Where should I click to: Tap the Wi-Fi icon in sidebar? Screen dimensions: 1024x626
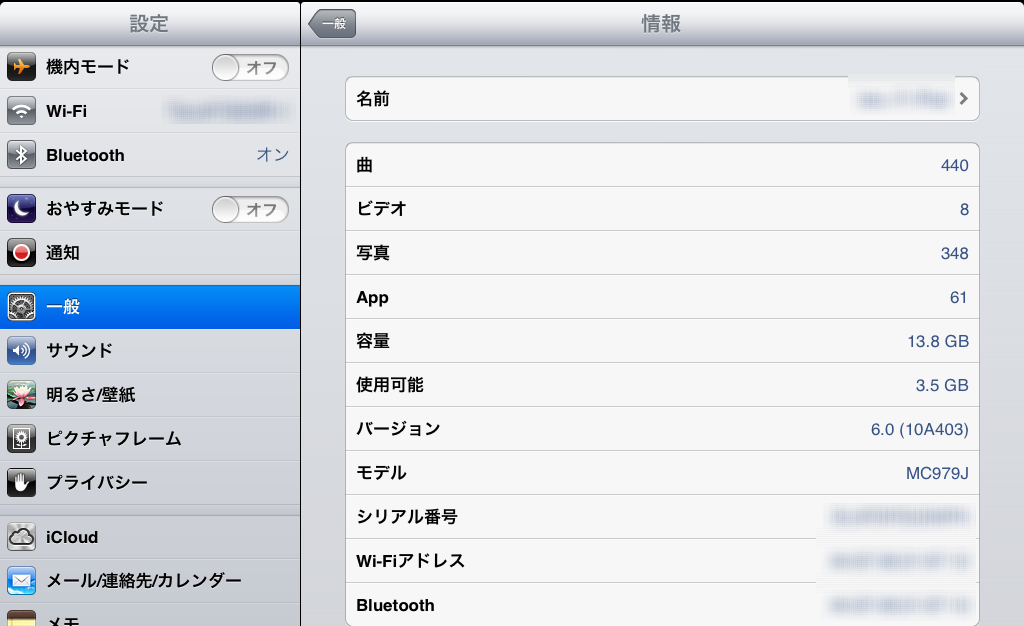click(x=22, y=111)
